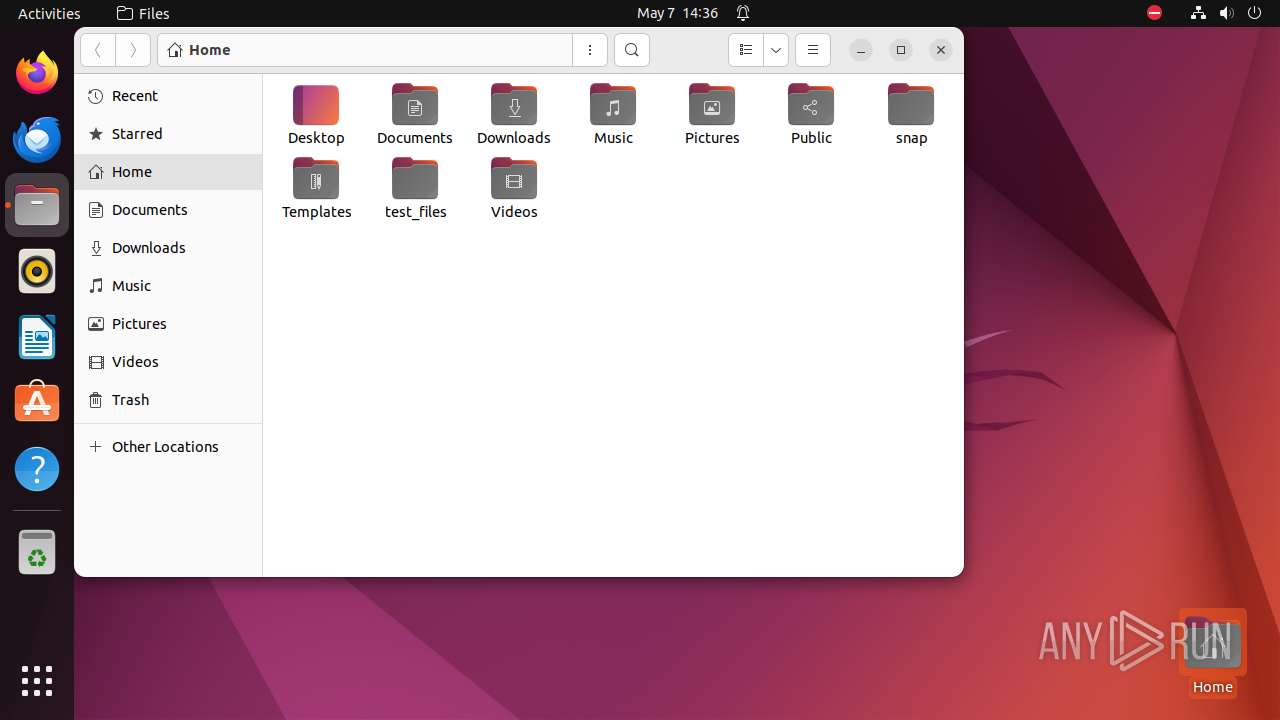Open the Trash icon in the dock
This screenshot has width=1280, height=720.
37,552
